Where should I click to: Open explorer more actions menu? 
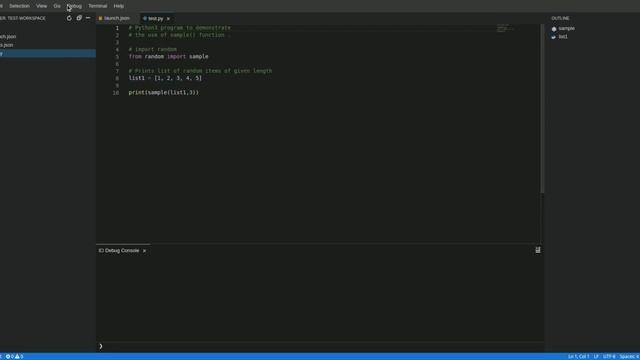[x=88, y=18]
